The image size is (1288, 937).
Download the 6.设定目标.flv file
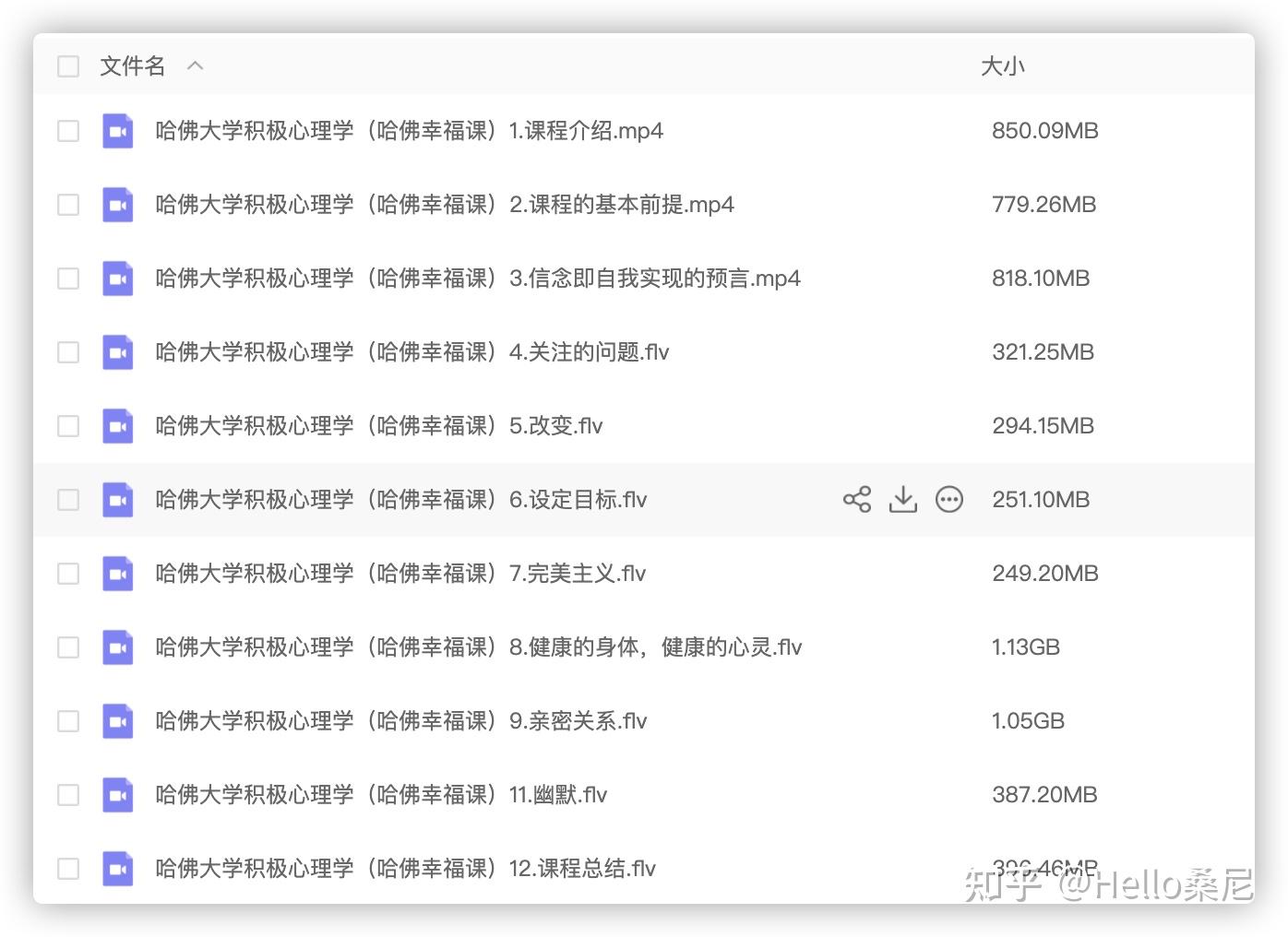(x=903, y=500)
